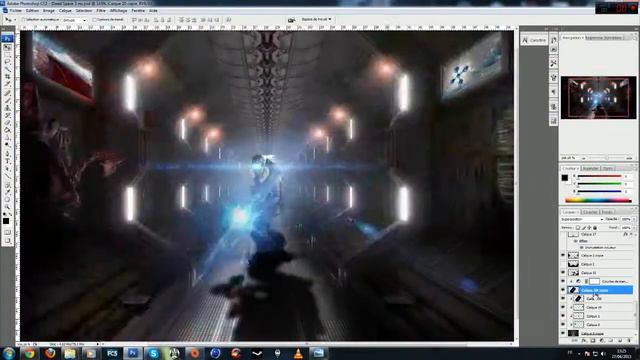Select the Crop tool

coord(8,76)
